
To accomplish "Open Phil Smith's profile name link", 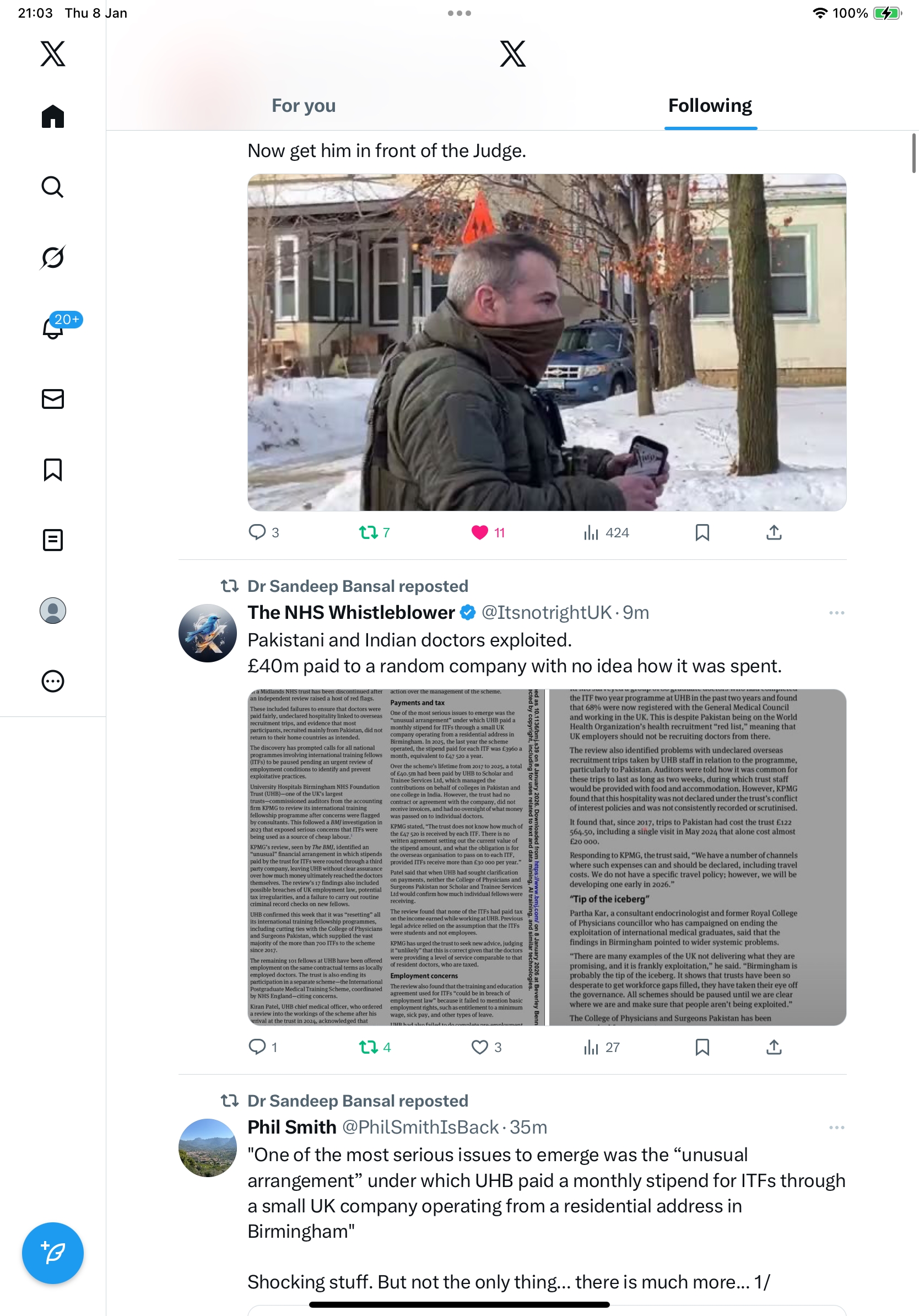I will click(291, 1127).
